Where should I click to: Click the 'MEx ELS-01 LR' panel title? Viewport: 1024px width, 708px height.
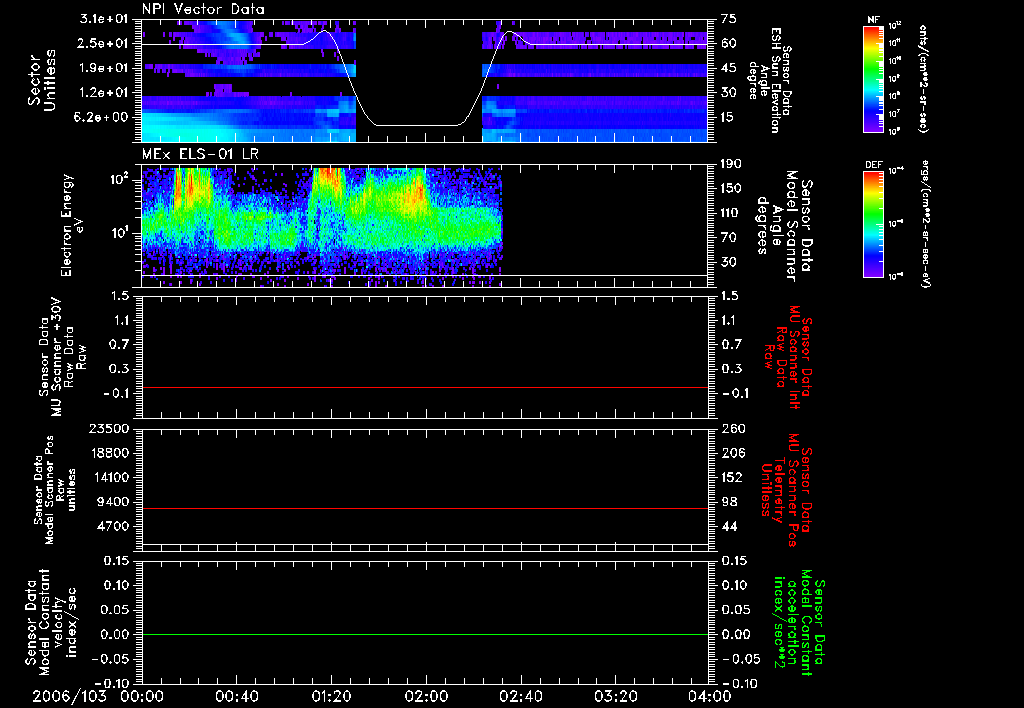pos(199,155)
